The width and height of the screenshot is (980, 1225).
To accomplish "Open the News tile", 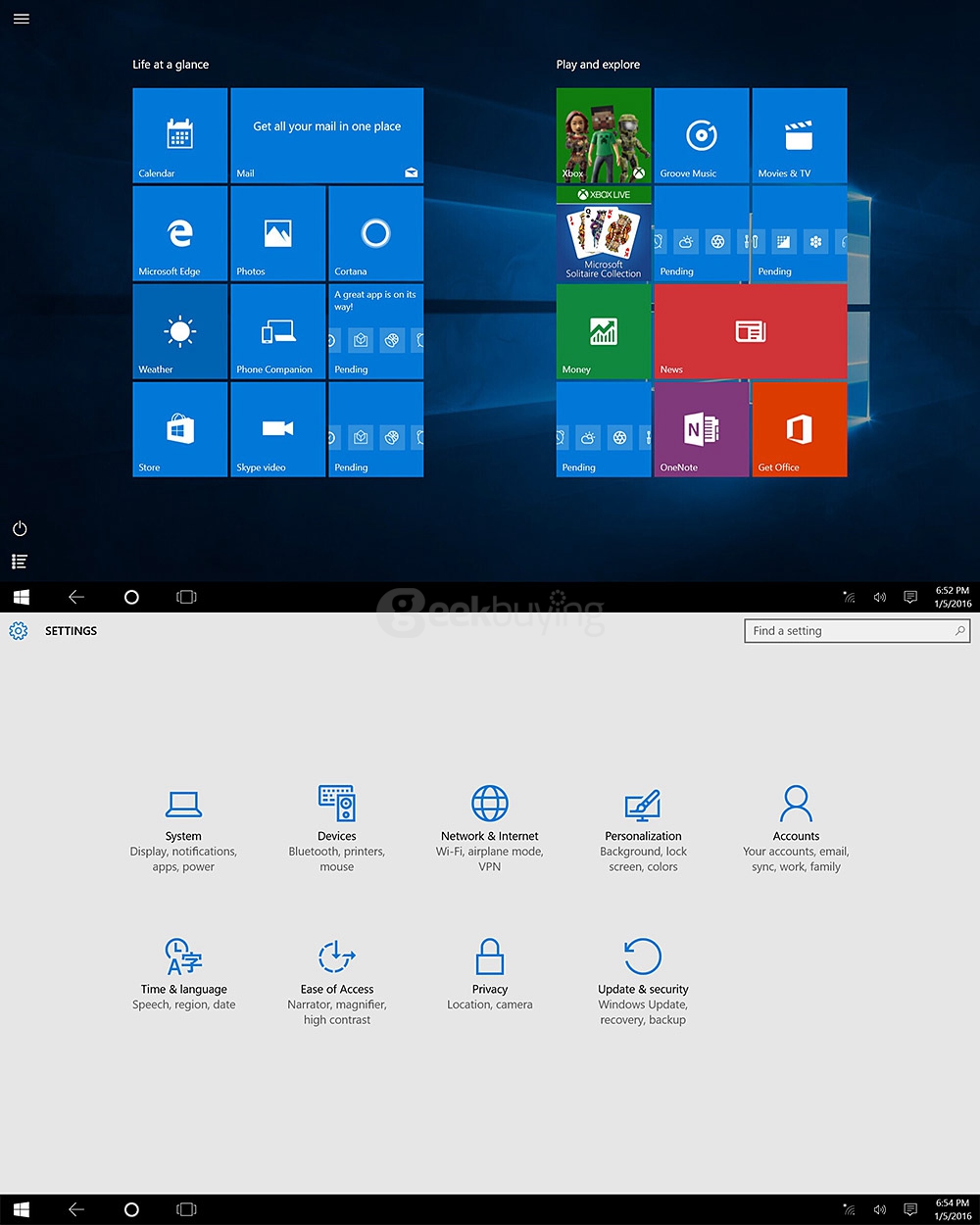I will coord(751,331).
